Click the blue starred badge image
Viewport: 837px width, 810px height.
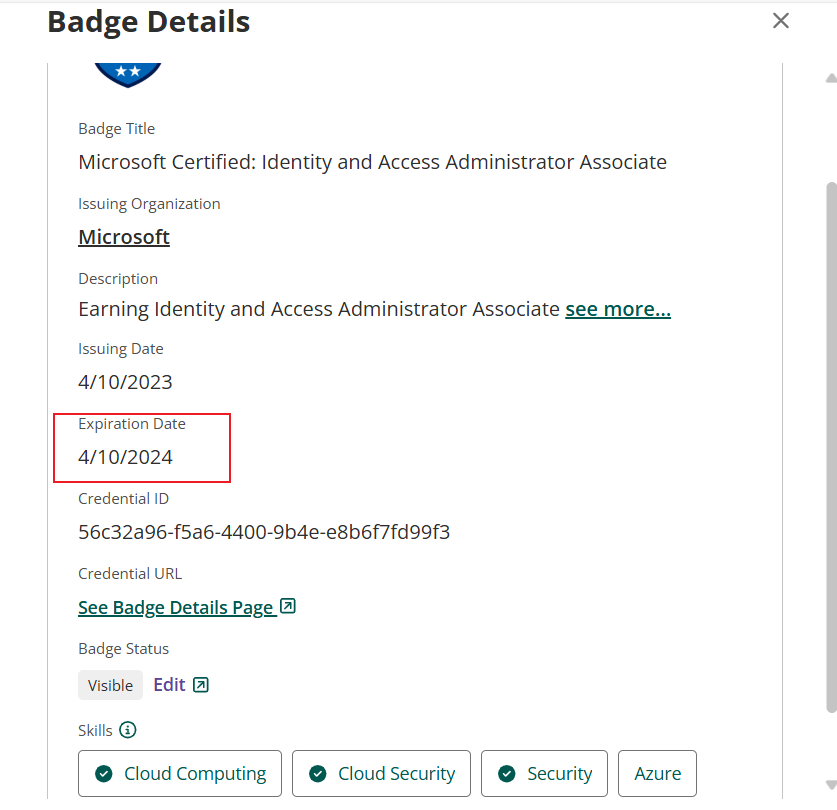[x=128, y=75]
